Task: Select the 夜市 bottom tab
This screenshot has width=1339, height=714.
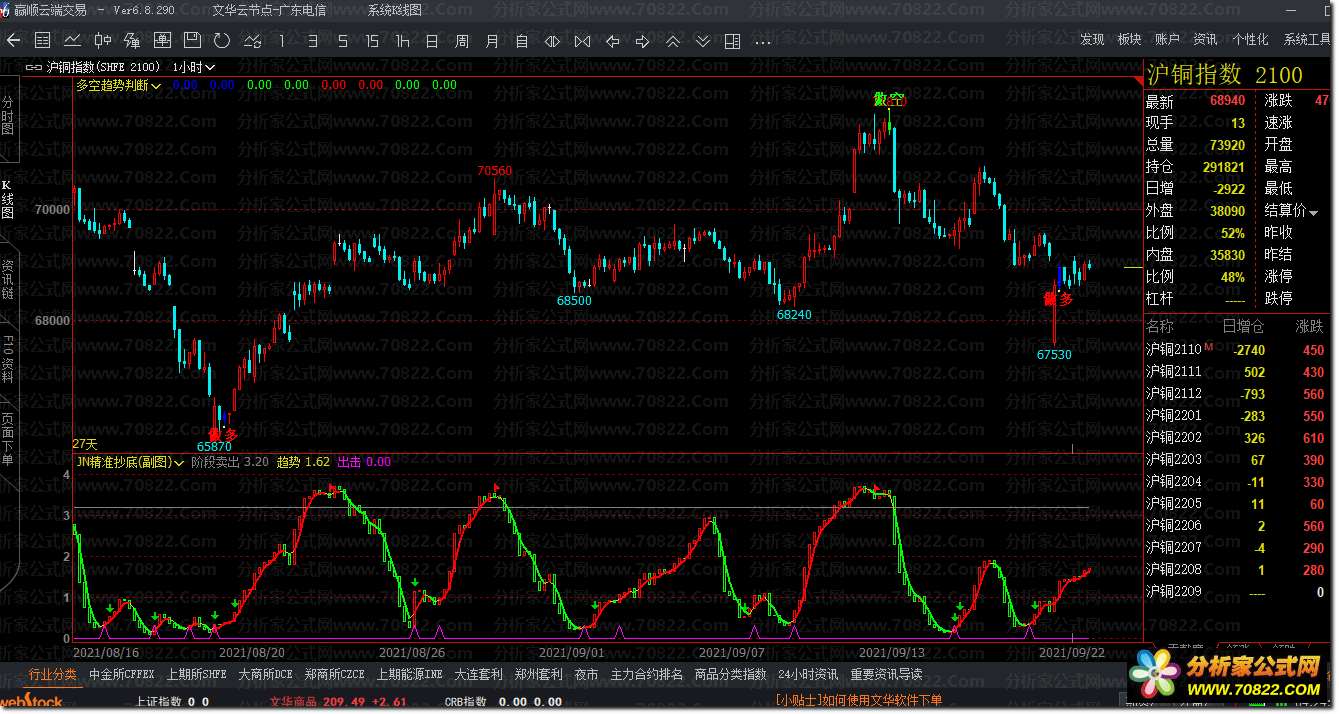Action: [x=586, y=674]
